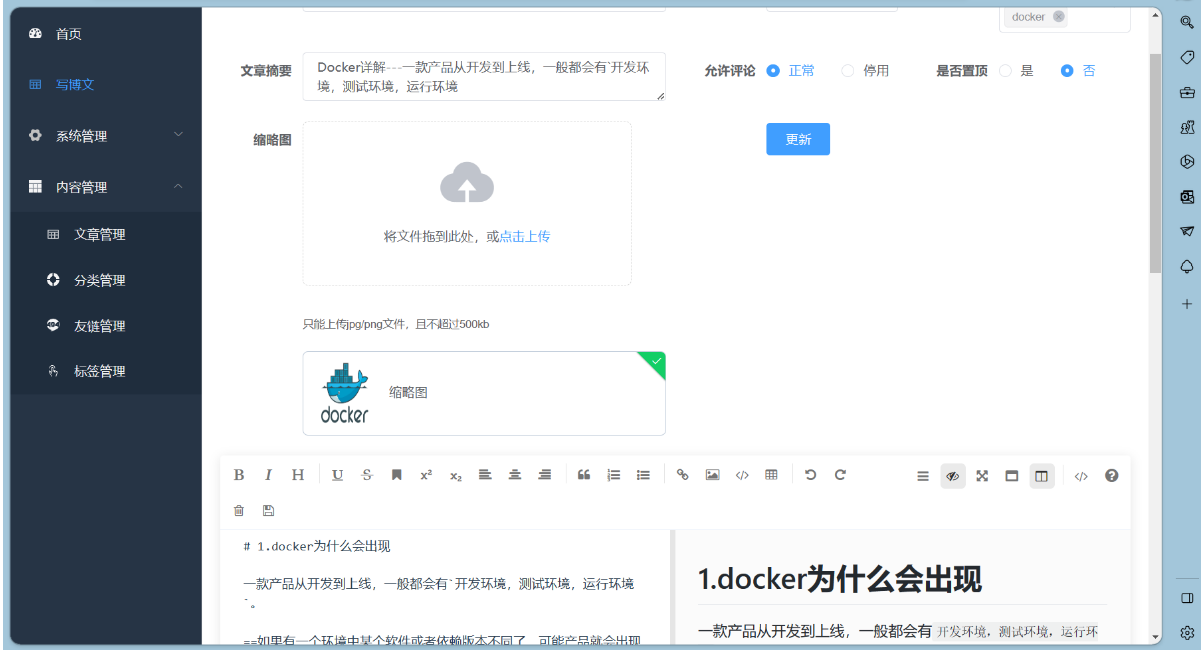Undo the last edit in the editor

click(x=811, y=475)
